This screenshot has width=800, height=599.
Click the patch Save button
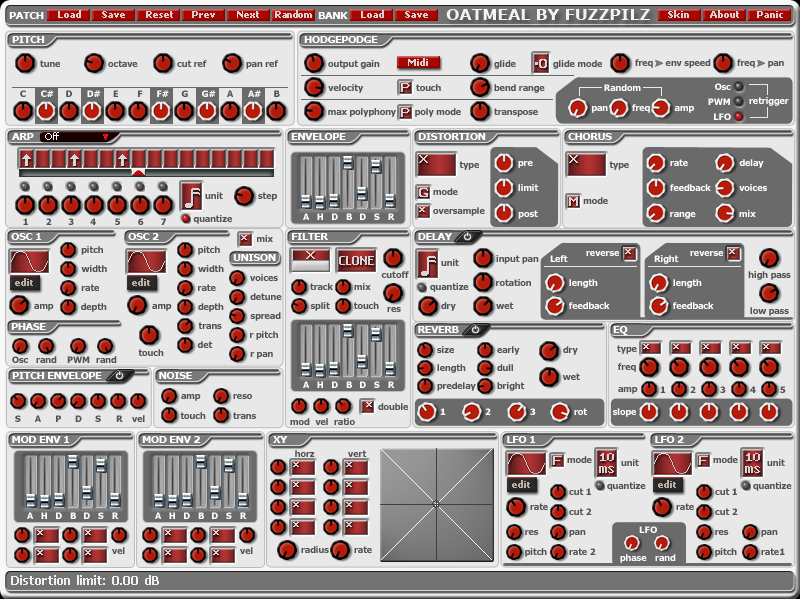(x=113, y=15)
